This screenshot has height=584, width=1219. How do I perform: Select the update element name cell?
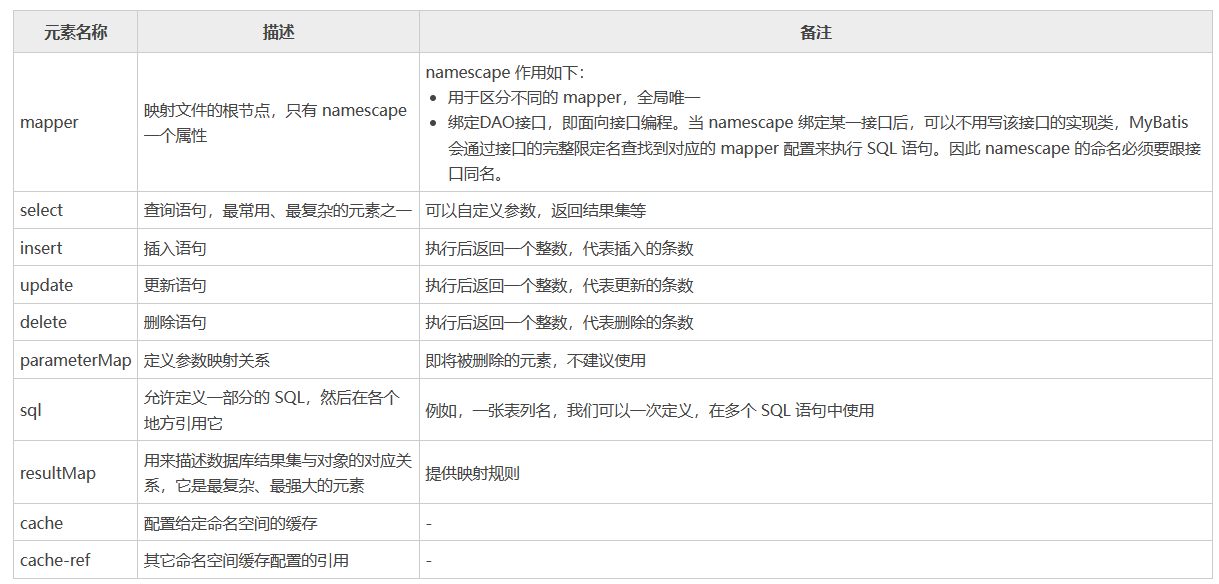pos(45,285)
